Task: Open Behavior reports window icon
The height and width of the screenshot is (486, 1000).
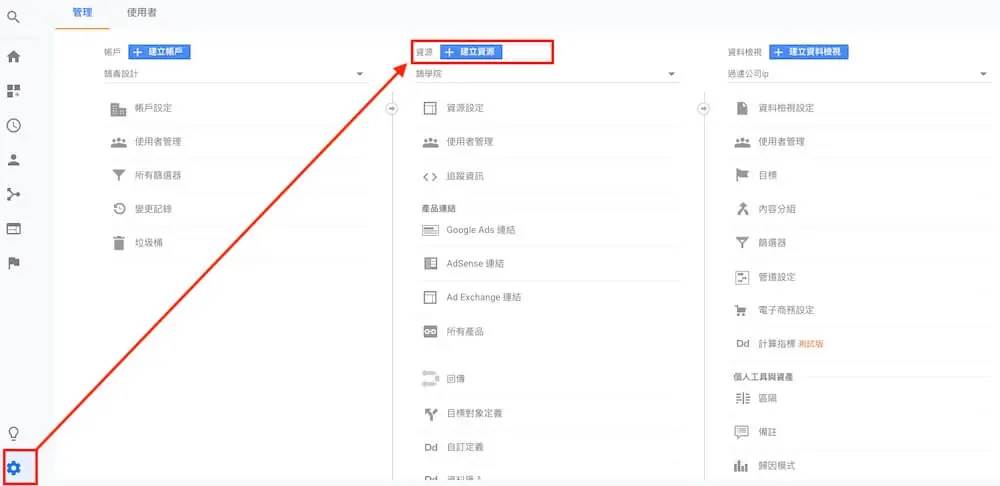Action: tap(13, 229)
